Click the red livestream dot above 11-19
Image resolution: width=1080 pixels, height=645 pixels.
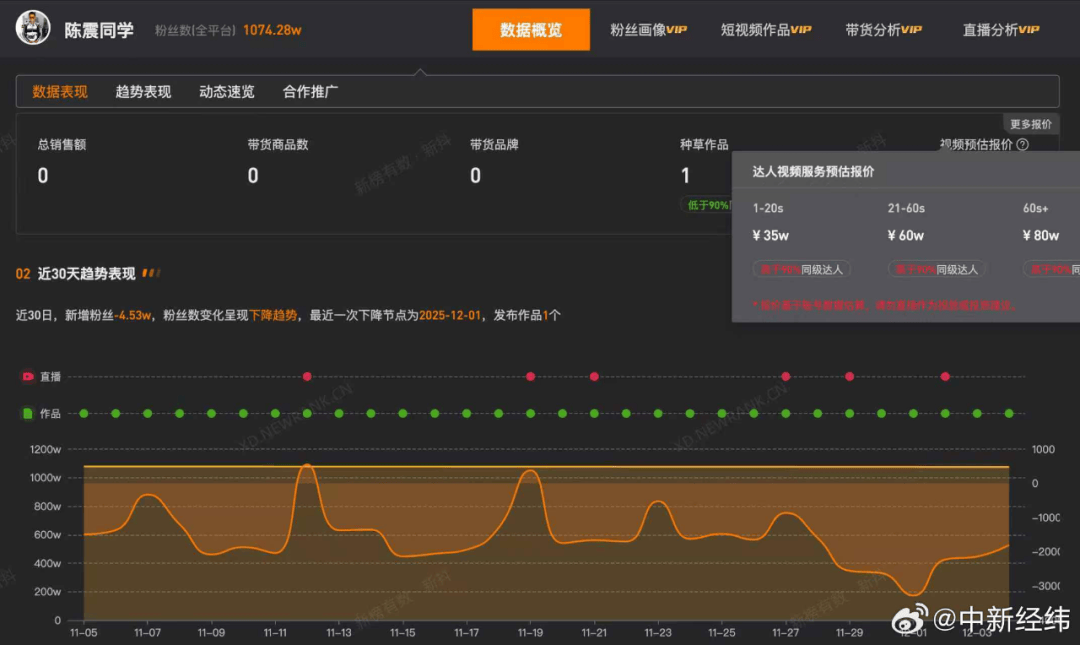(530, 376)
